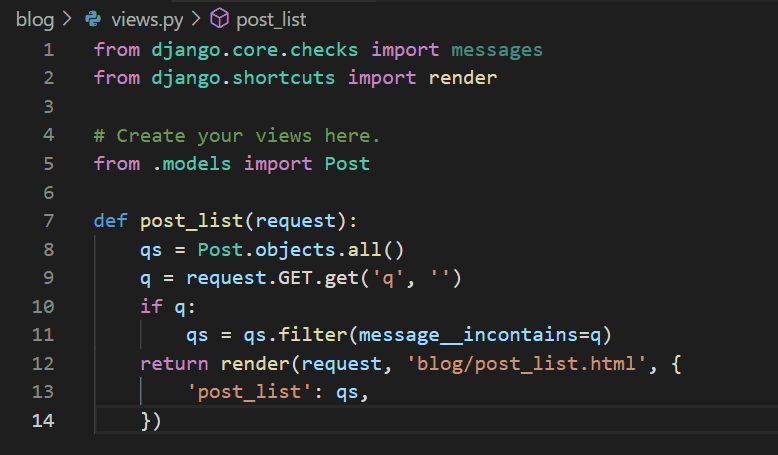Click line number 14 in gutter
Image resolution: width=778 pixels, height=455 pixels.
(43, 421)
